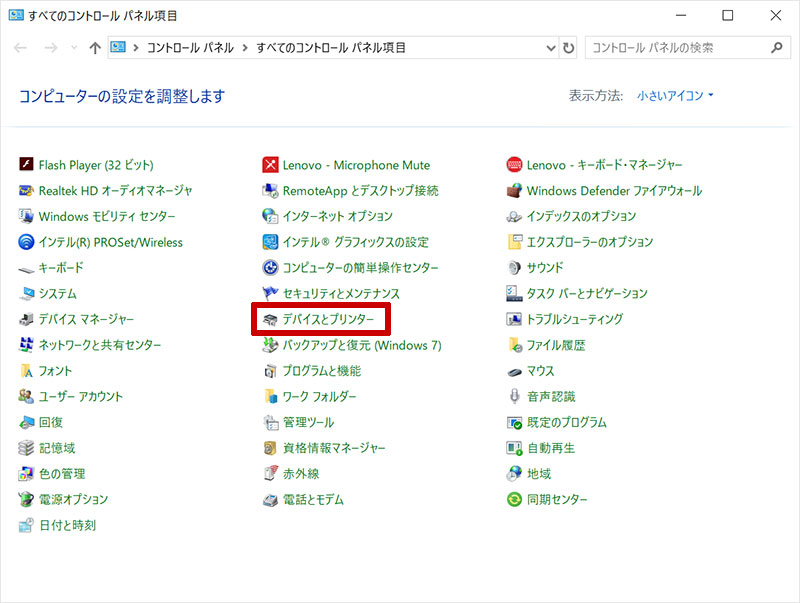Click the Back navigation arrow
The width and height of the screenshot is (800, 603).
[20, 48]
